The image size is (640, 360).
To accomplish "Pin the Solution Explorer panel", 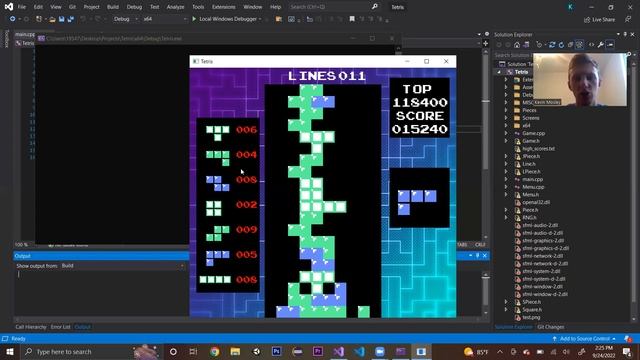I will pos(625,35).
